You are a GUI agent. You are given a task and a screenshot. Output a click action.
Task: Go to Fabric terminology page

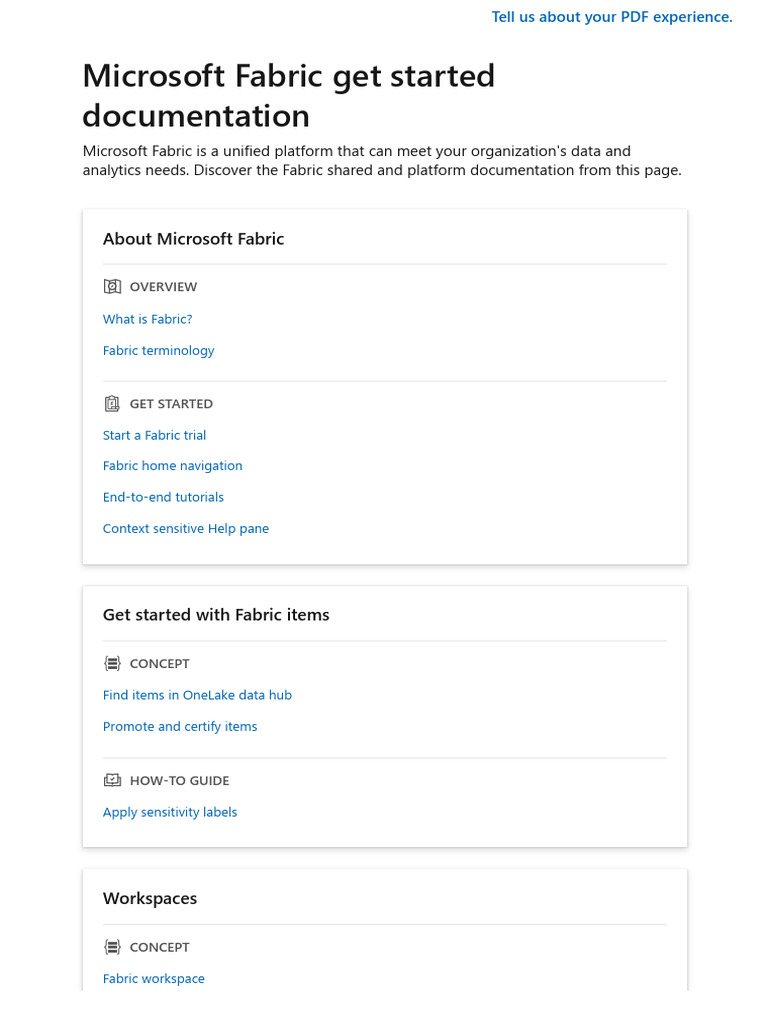pos(158,351)
